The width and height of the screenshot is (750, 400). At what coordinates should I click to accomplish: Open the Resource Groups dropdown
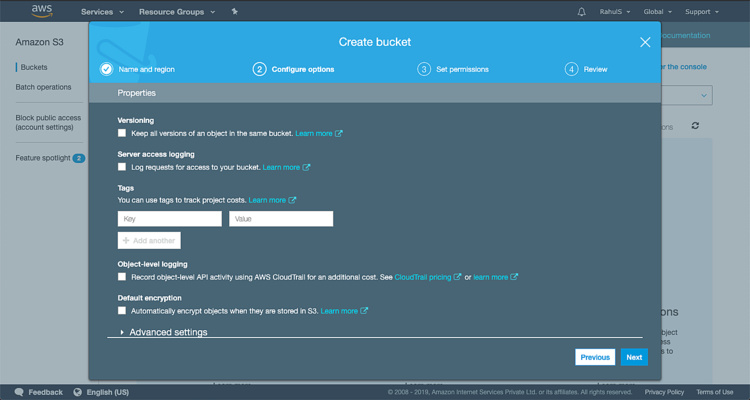pos(177,12)
